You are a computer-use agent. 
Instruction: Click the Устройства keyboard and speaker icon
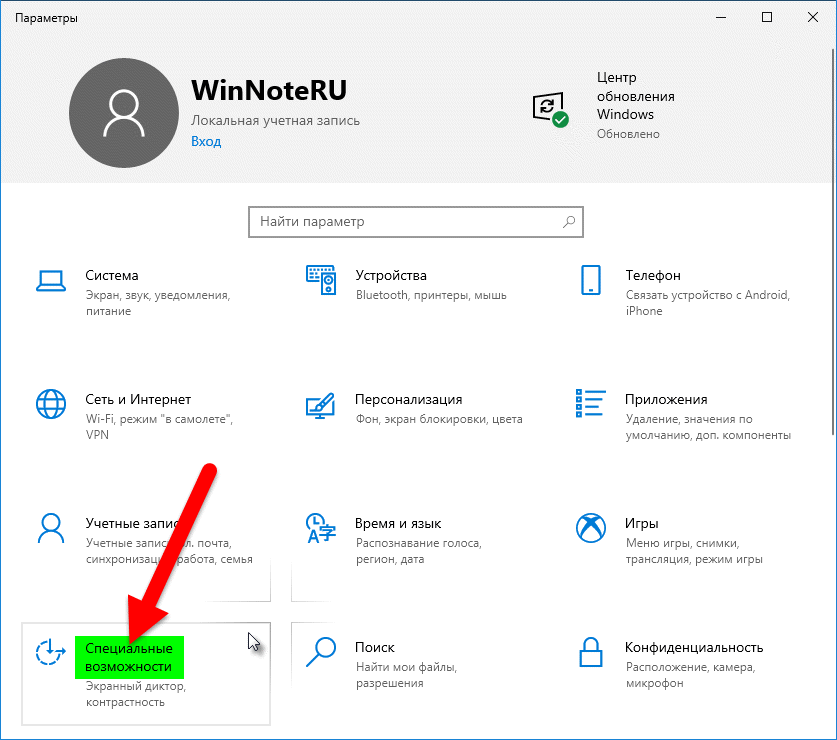pos(320,280)
